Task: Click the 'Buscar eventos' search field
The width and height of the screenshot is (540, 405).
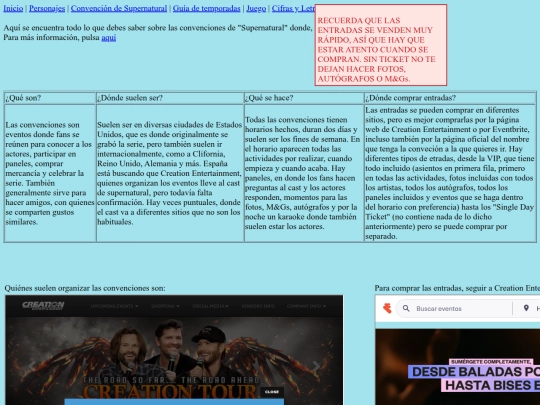Action: (x=454, y=309)
